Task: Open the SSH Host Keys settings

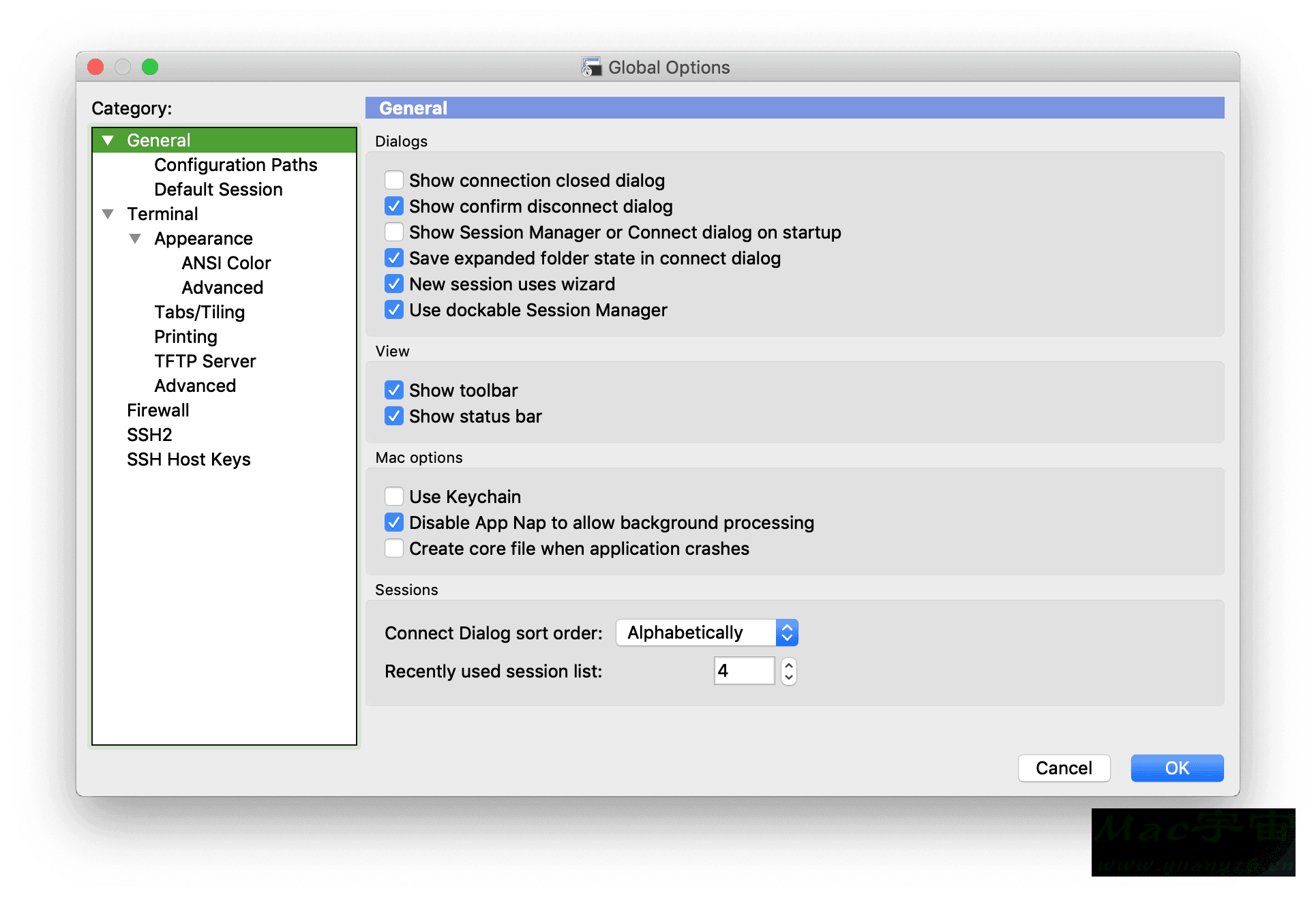Action: click(188, 459)
